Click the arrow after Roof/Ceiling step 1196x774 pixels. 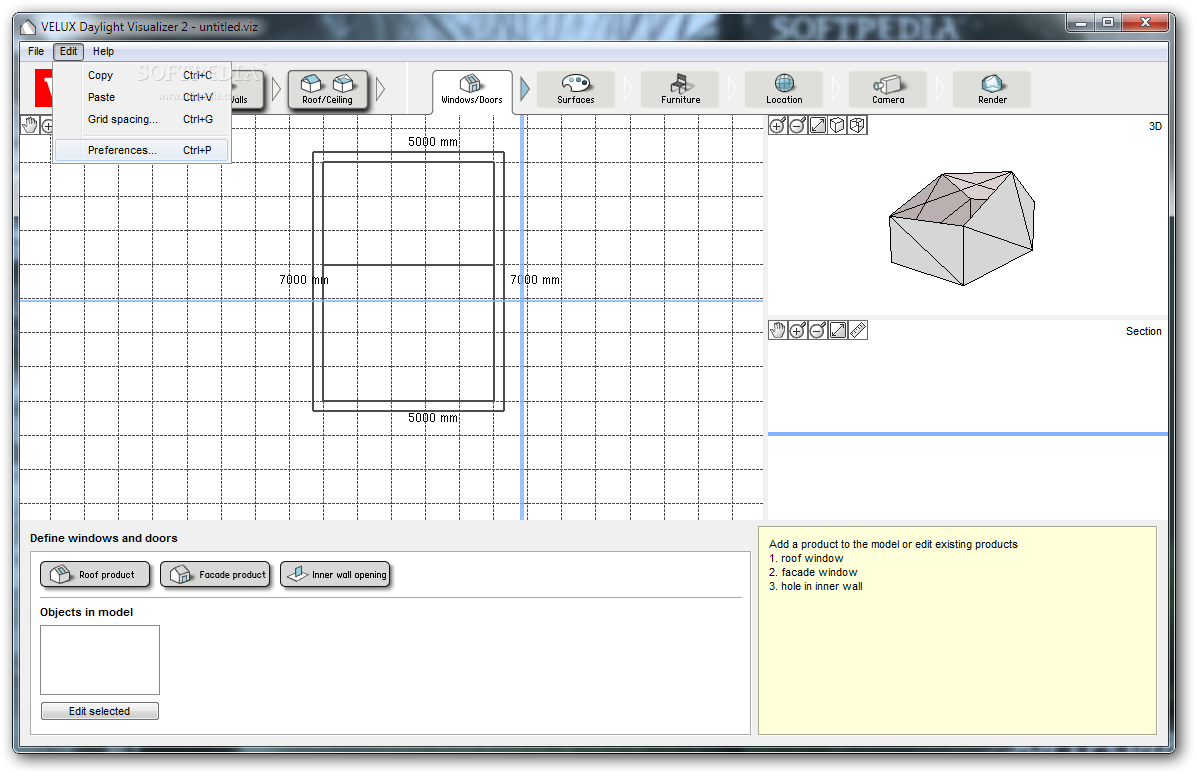tap(381, 89)
